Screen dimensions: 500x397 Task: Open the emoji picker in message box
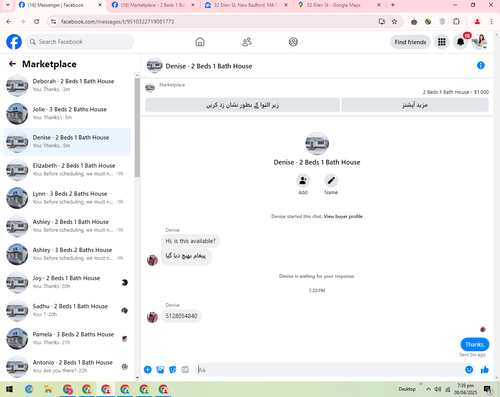[469, 369]
